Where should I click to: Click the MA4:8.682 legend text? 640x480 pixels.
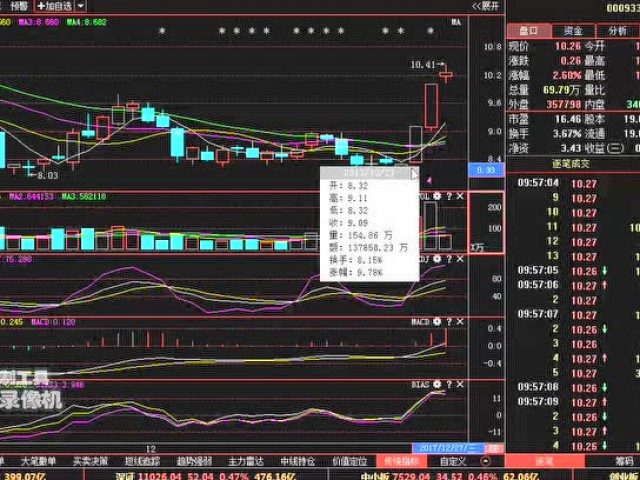click(87, 22)
